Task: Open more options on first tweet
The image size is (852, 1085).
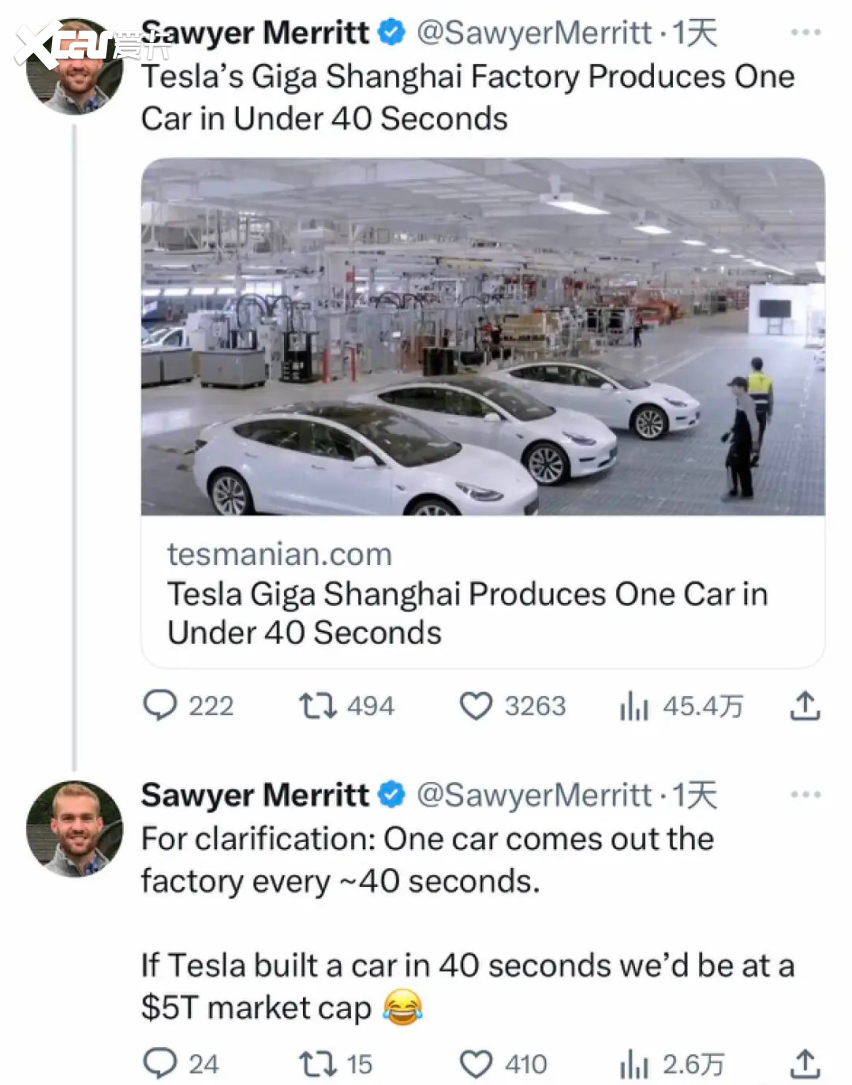Action: pyautogui.click(x=805, y=33)
